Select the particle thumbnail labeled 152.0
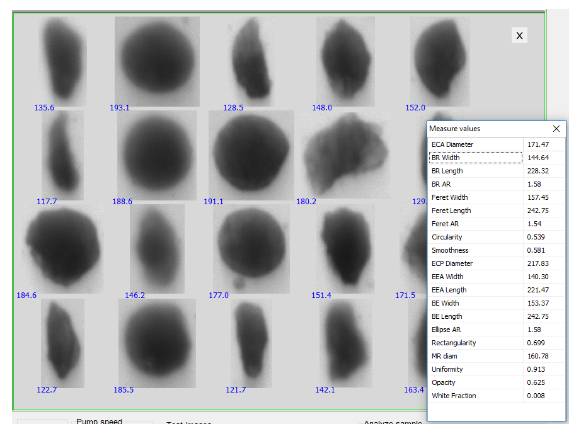580x436 pixels. point(440,61)
